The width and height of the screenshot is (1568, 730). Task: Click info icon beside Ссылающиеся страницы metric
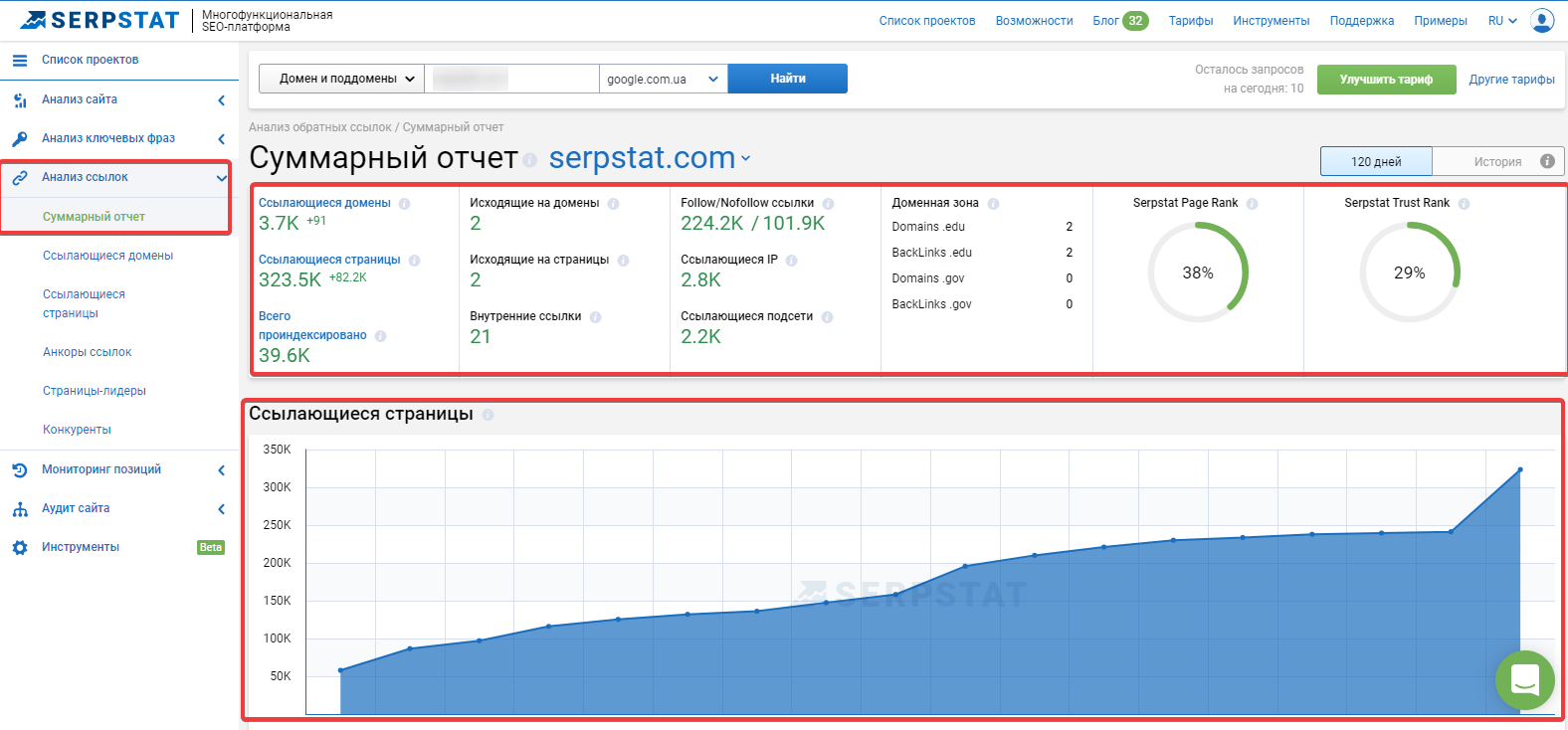(x=414, y=260)
